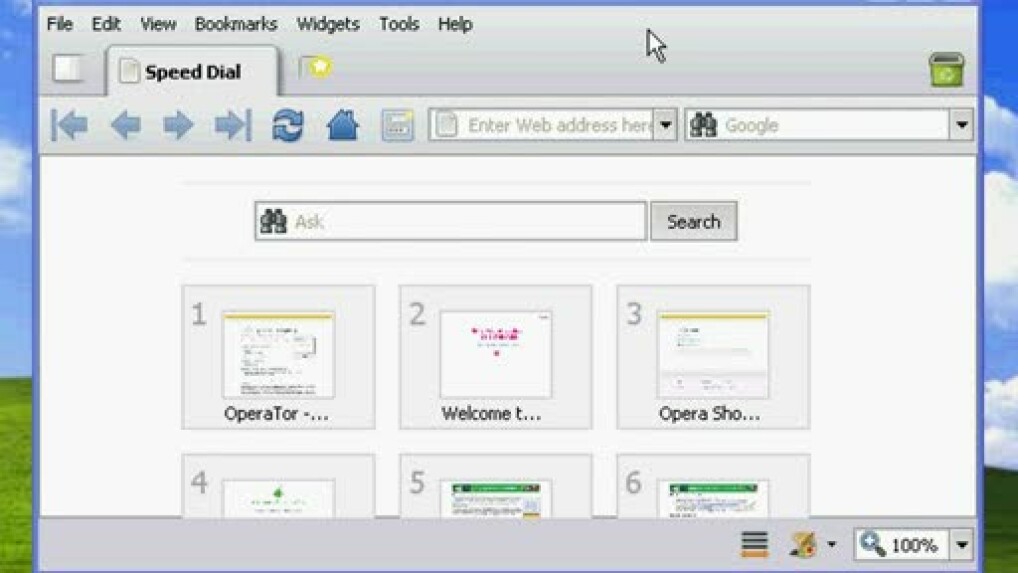
Task: Toggle the striped view icon in status bar
Action: pyautogui.click(x=755, y=544)
